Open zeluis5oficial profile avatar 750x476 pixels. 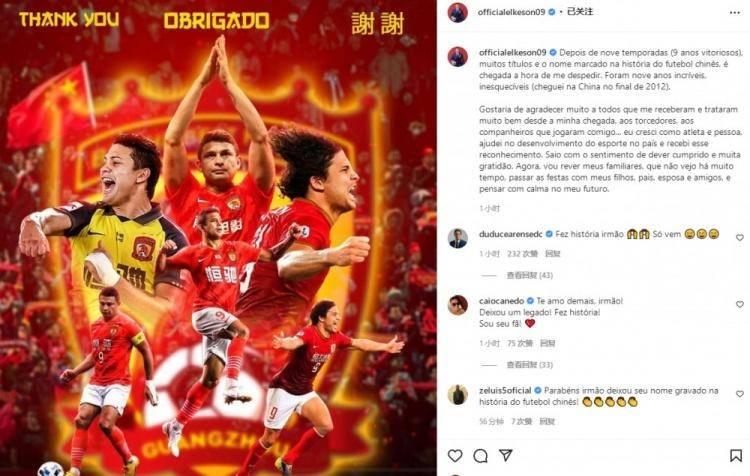pyautogui.click(x=457, y=395)
